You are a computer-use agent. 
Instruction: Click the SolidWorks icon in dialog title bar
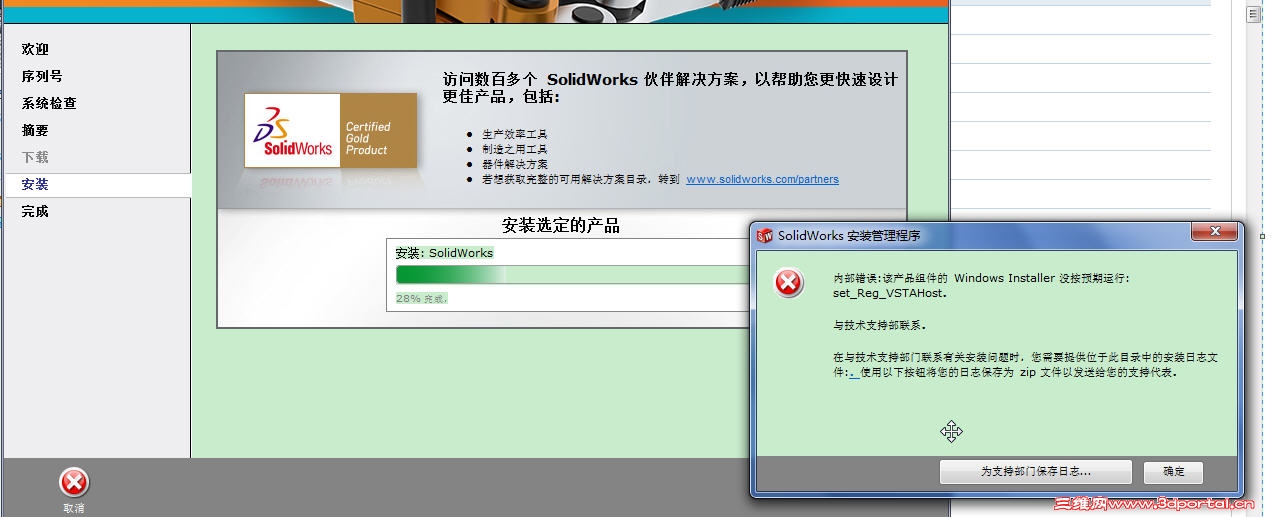(766, 236)
